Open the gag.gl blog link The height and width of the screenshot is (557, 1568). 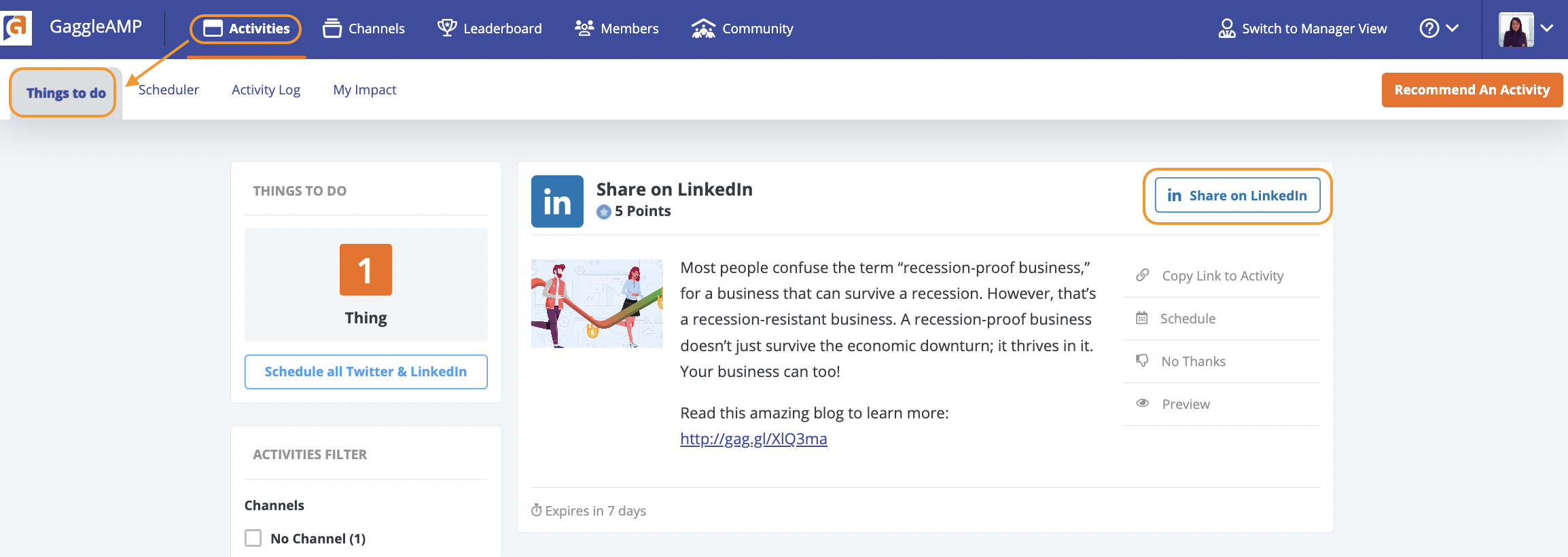753,438
